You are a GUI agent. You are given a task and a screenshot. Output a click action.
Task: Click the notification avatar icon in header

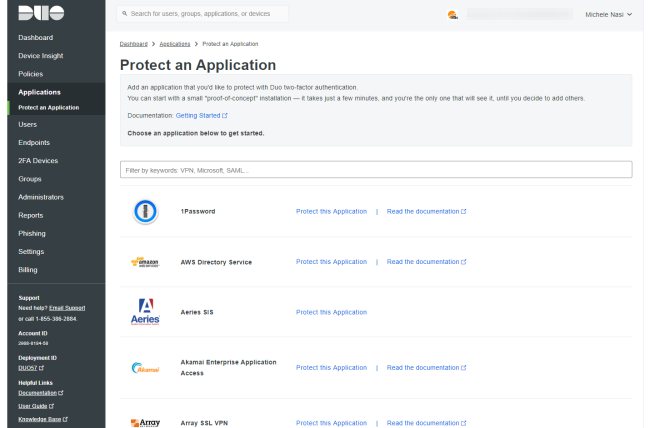point(453,15)
